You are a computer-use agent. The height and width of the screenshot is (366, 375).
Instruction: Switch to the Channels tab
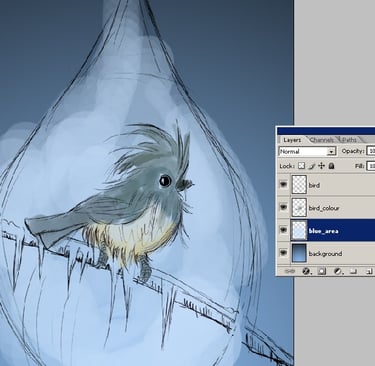(x=322, y=140)
